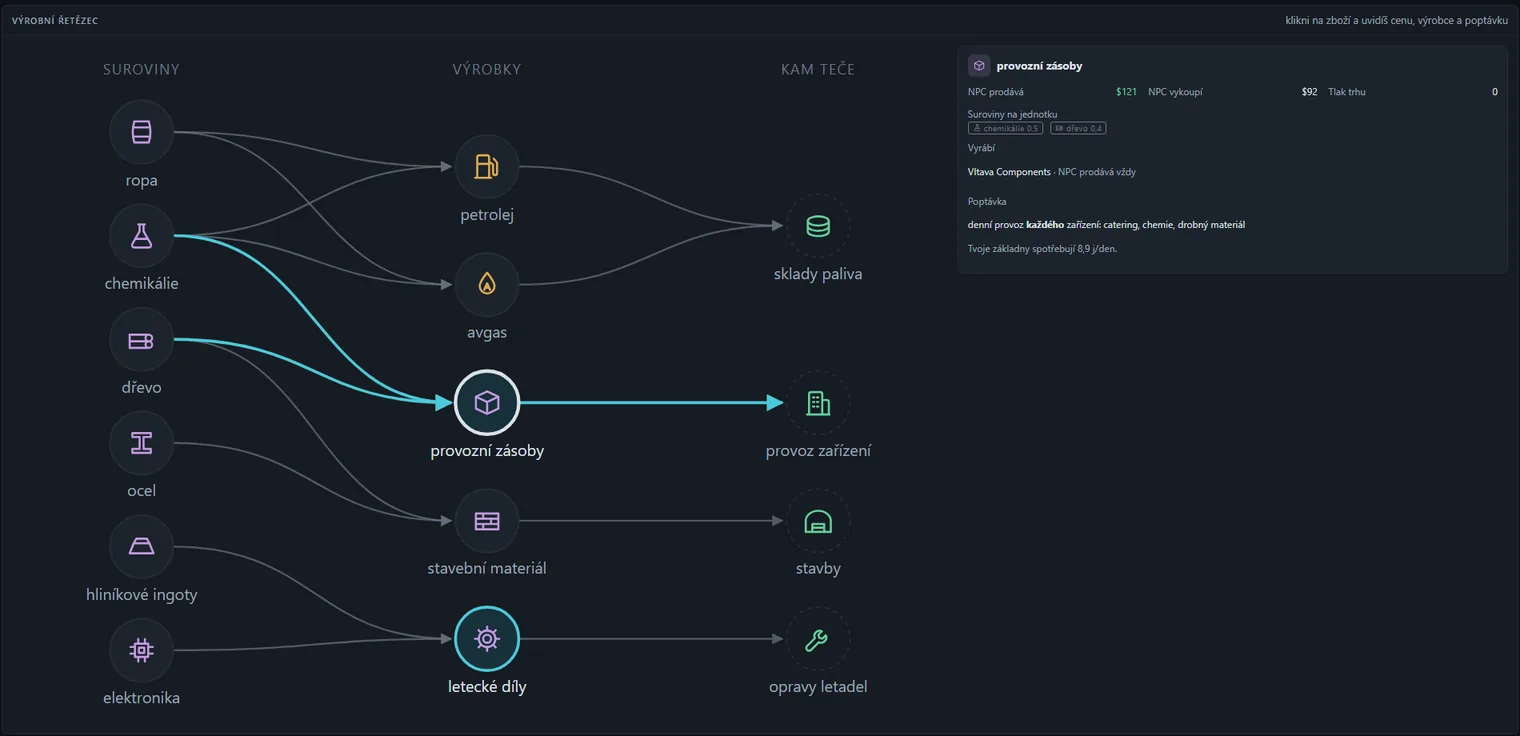Open the Vltava Components producer name
This screenshot has width=1520, height=736.
[1009, 172]
